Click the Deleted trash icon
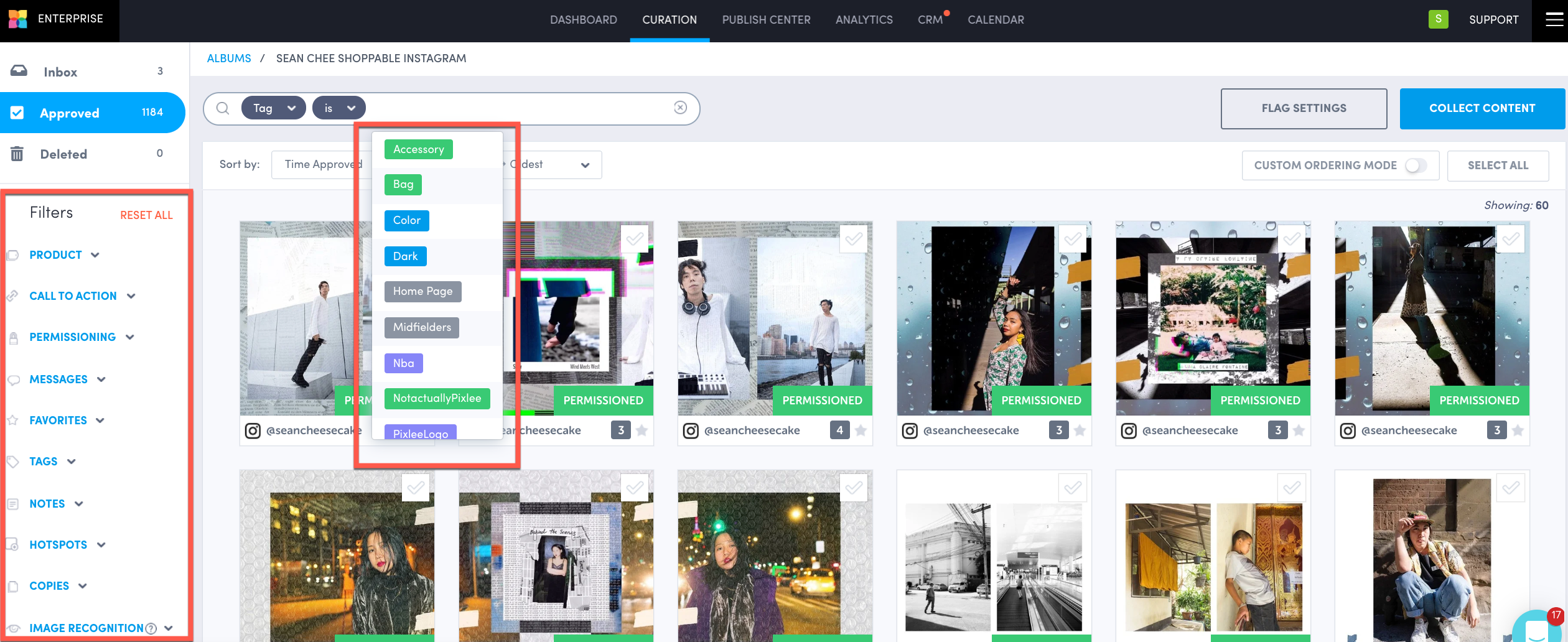 (17, 154)
